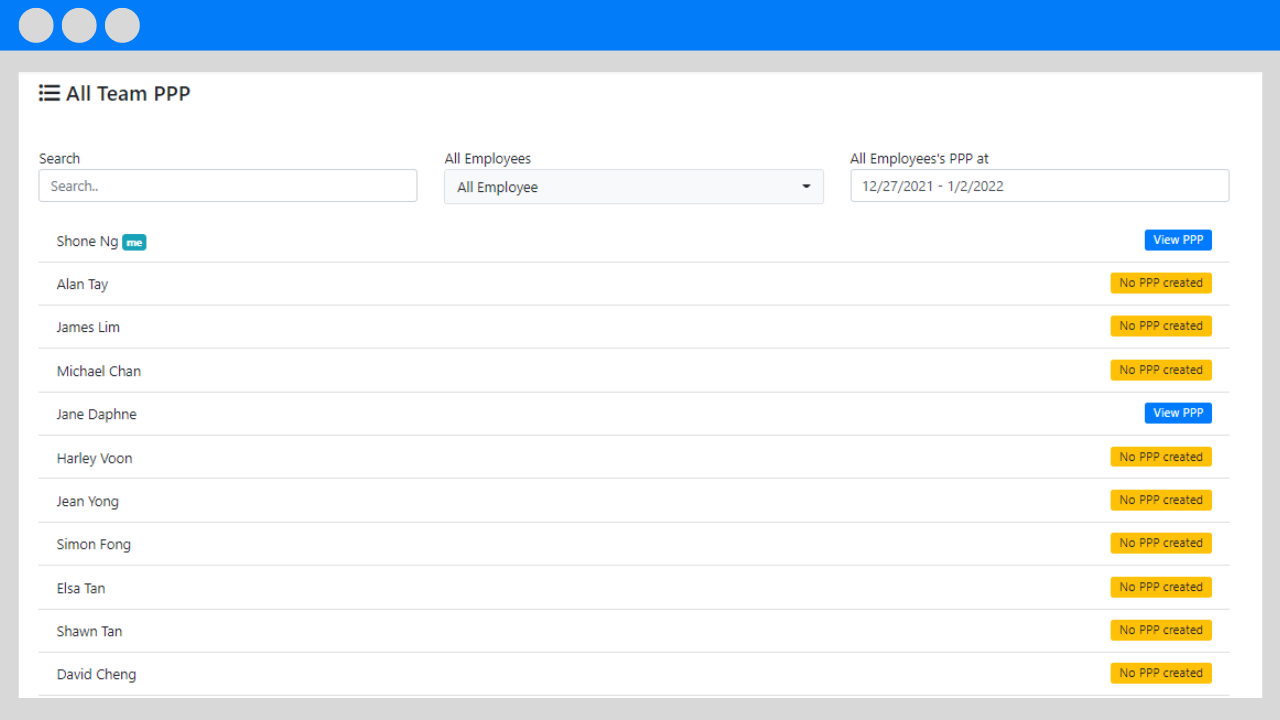Select the name Elsa Tan
This screenshot has width=1280, height=720.
81,588
